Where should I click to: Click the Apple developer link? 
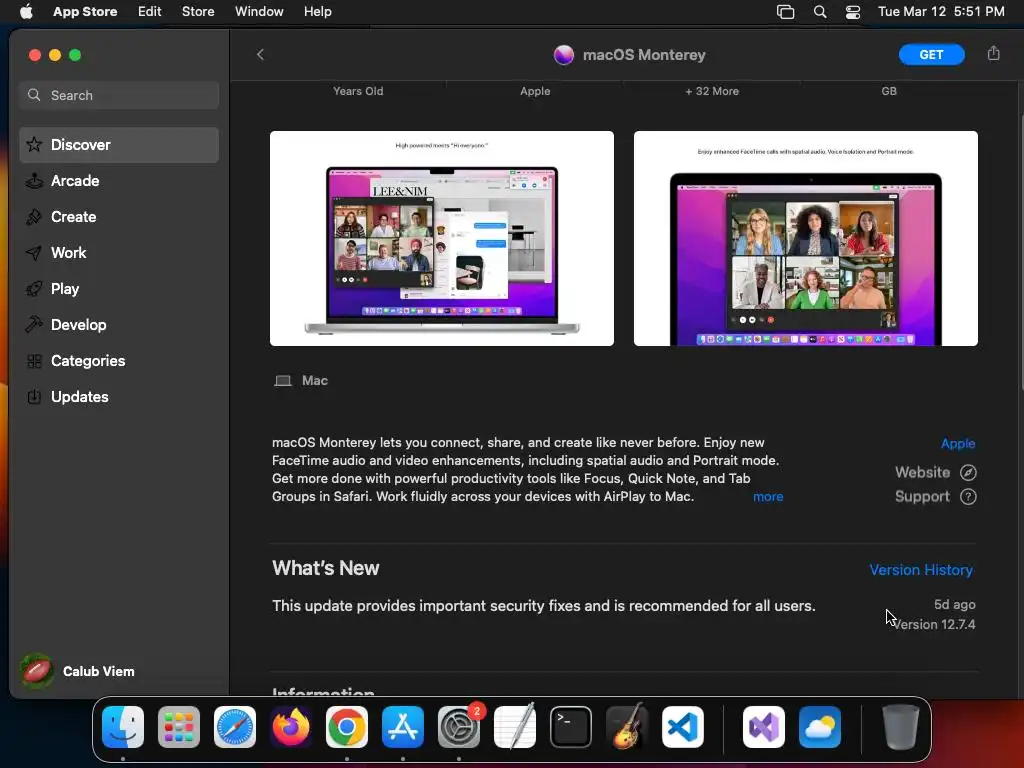click(x=958, y=443)
